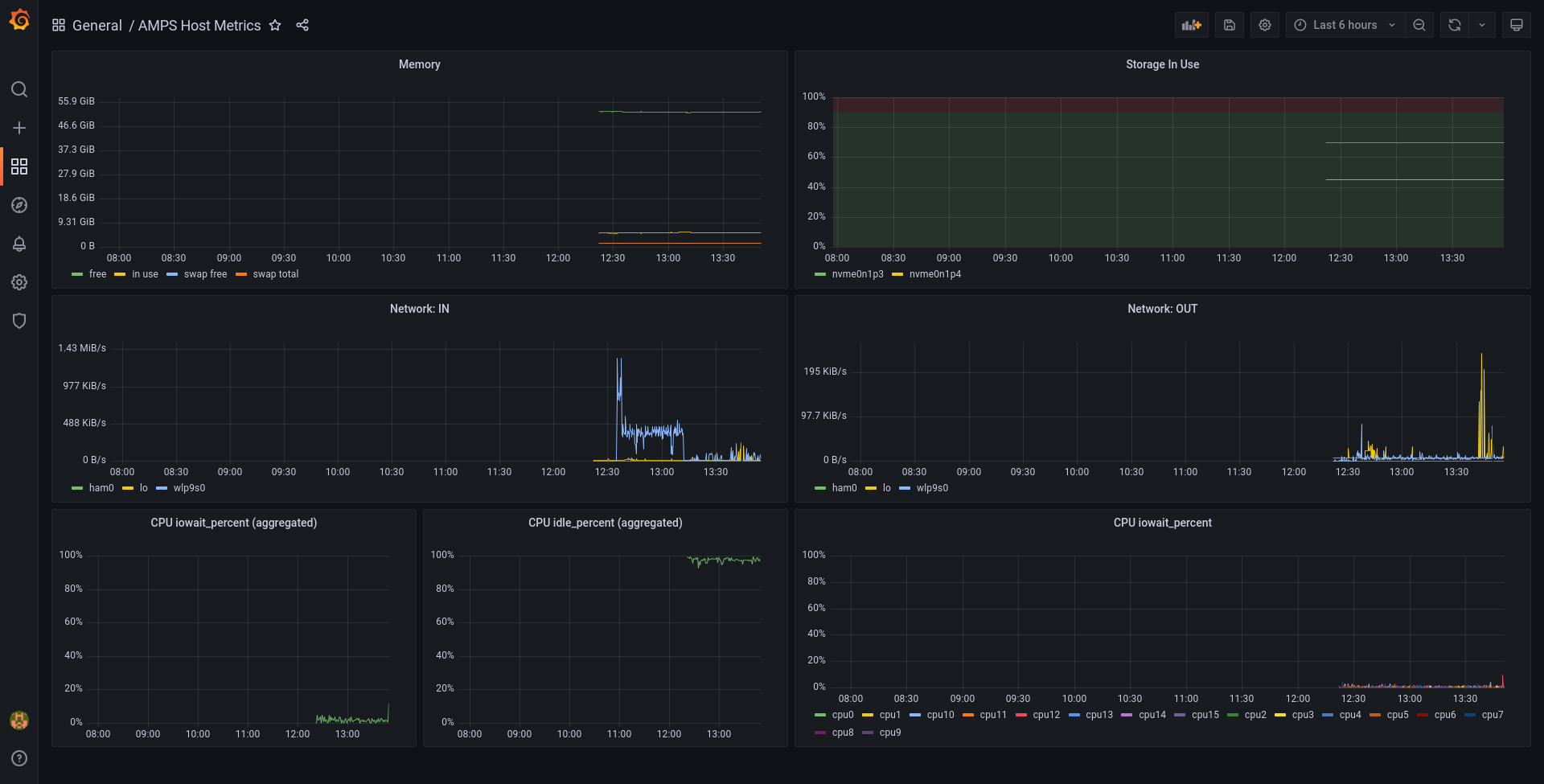The image size is (1544, 784).
Task: Open the Last 6 hours time range dropdown
Action: 1344,25
